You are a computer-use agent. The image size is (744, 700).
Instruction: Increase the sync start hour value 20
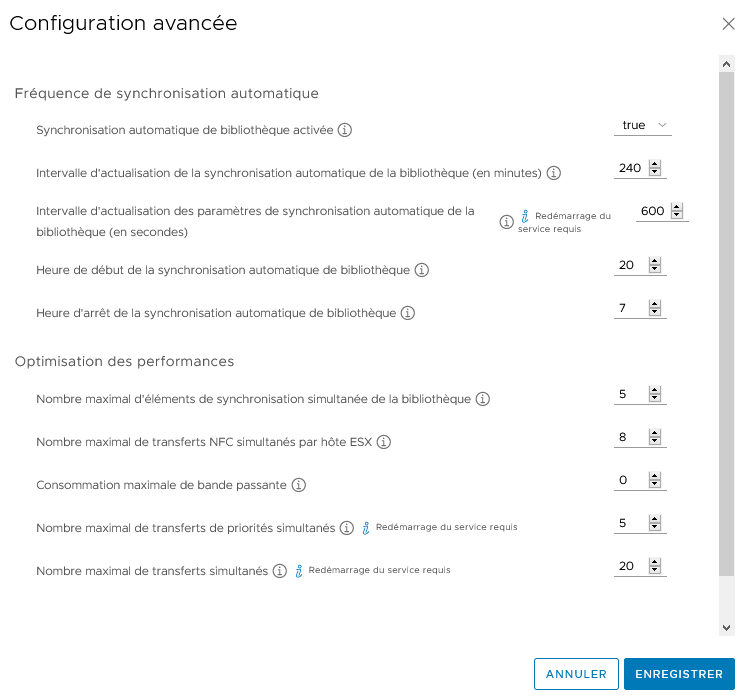click(x=655, y=261)
